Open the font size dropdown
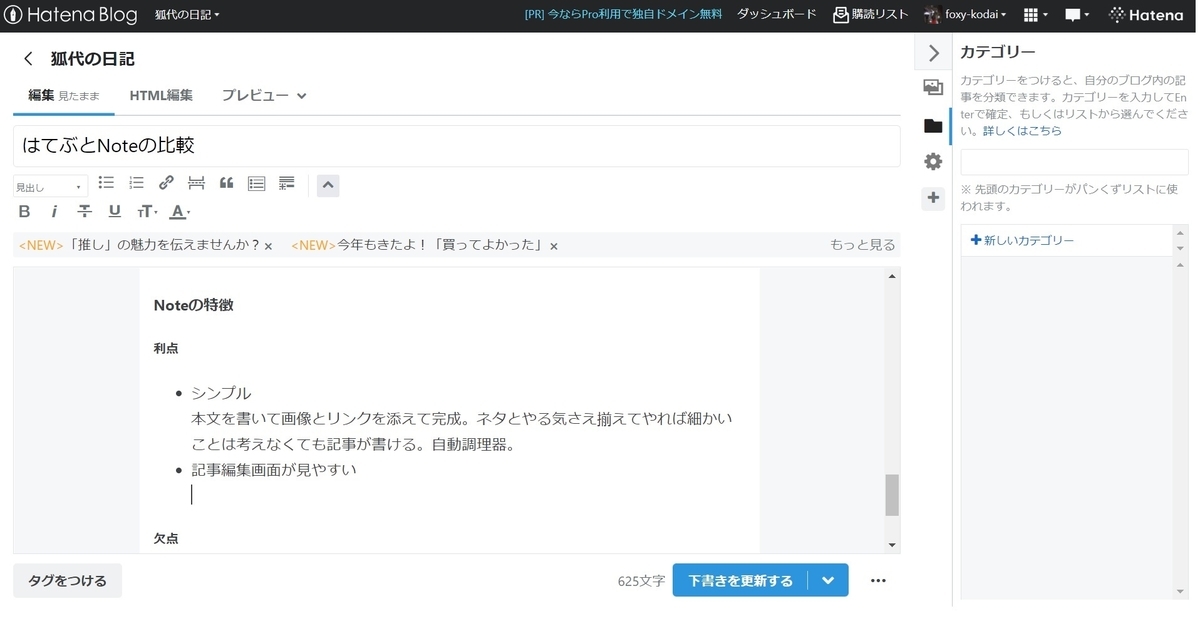Image resolution: width=1200 pixels, height=626 pixels. coord(147,211)
